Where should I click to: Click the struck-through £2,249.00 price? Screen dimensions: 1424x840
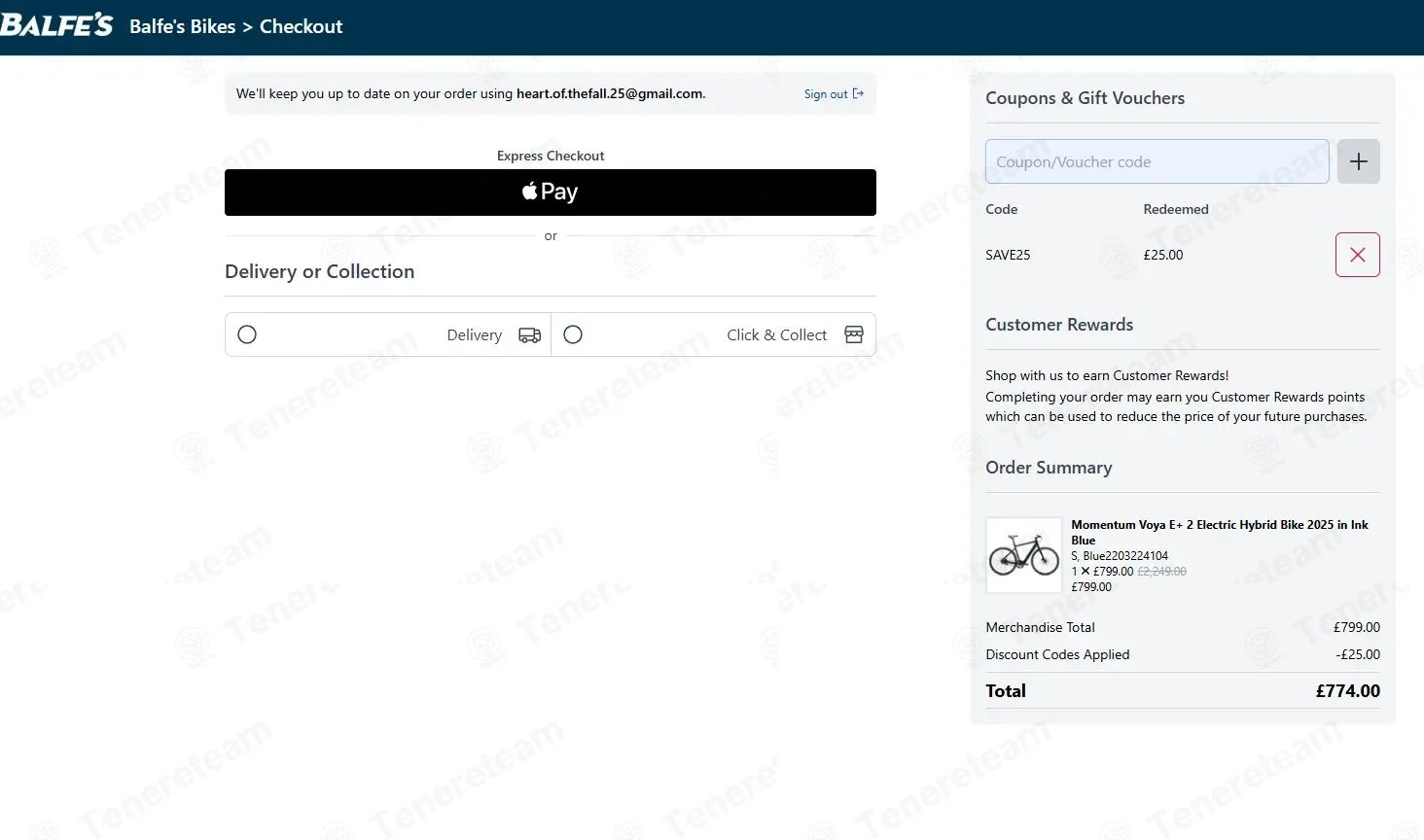click(1161, 572)
